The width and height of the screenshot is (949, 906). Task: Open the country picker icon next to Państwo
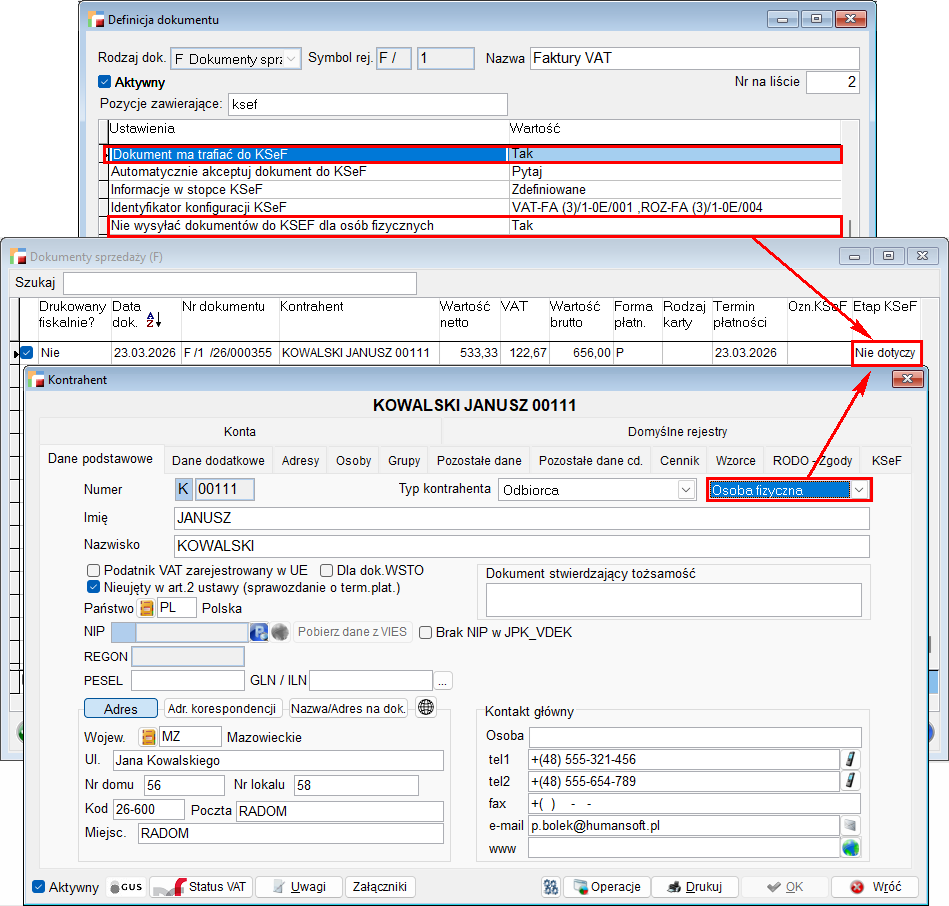tap(147, 608)
